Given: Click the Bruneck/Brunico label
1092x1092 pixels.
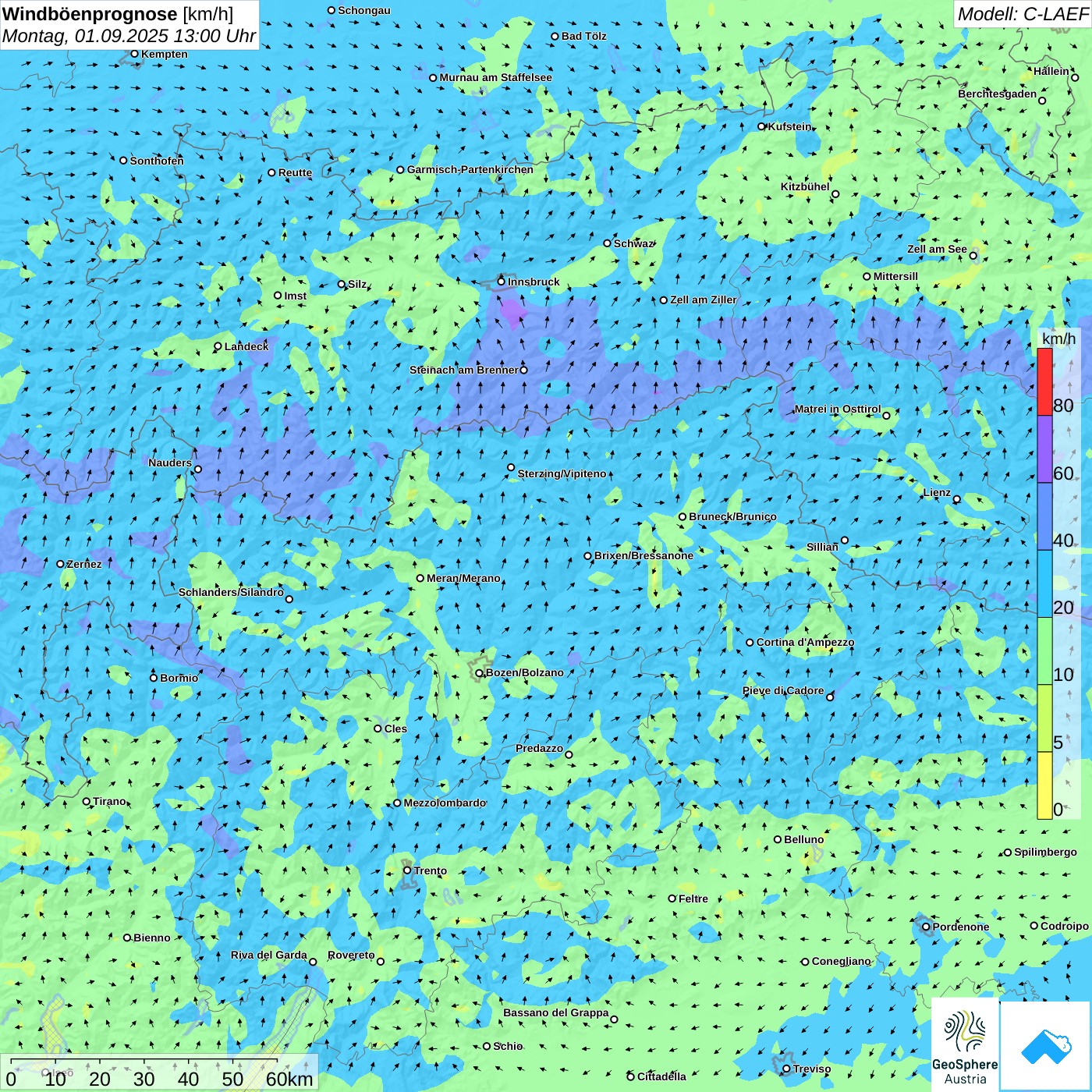Looking at the screenshot, I should (x=732, y=516).
